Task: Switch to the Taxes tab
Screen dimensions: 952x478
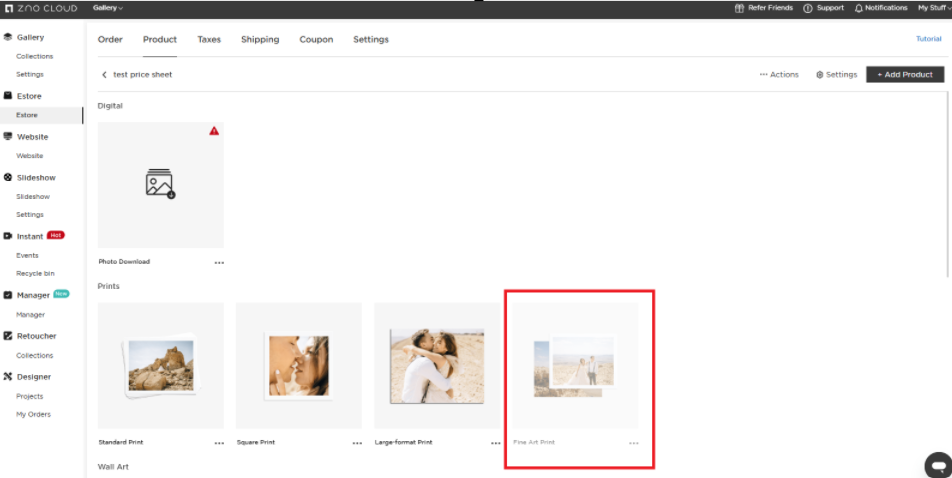Action: [209, 40]
